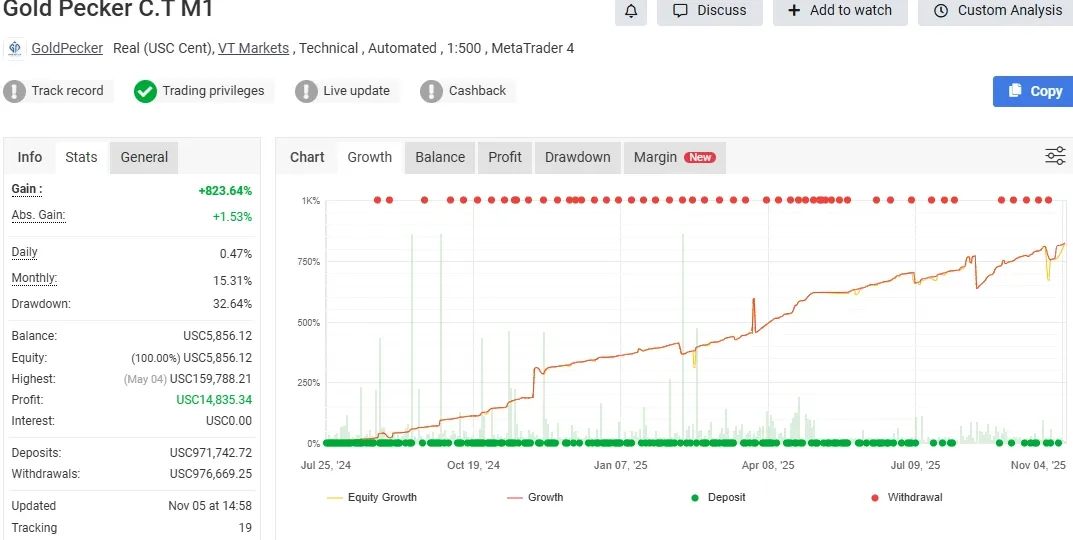This screenshot has height=540, width=1073.
Task: Switch to the Stats tab
Action: pyautogui.click(x=81, y=157)
